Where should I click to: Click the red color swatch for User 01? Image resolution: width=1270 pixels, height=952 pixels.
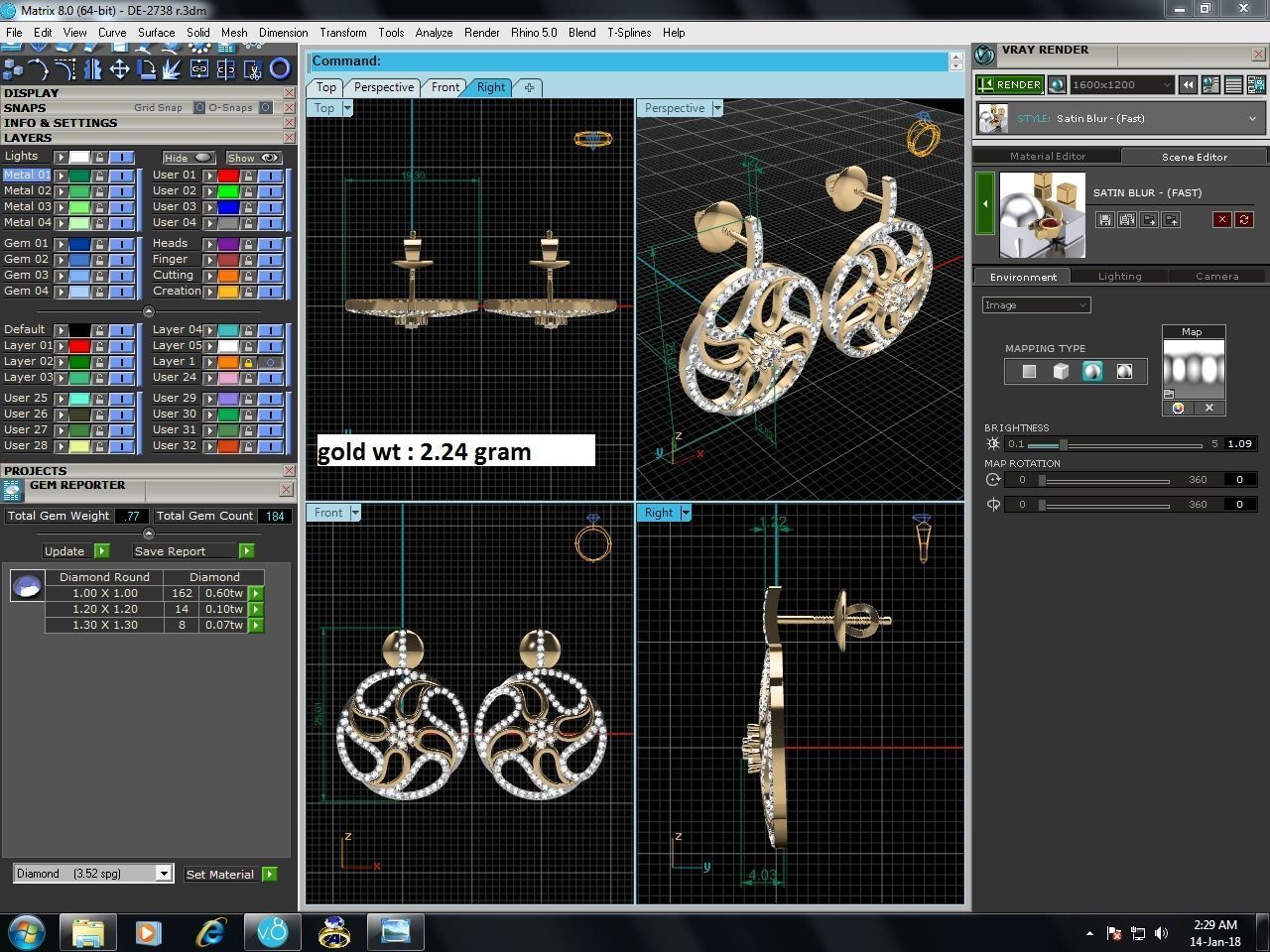click(228, 176)
